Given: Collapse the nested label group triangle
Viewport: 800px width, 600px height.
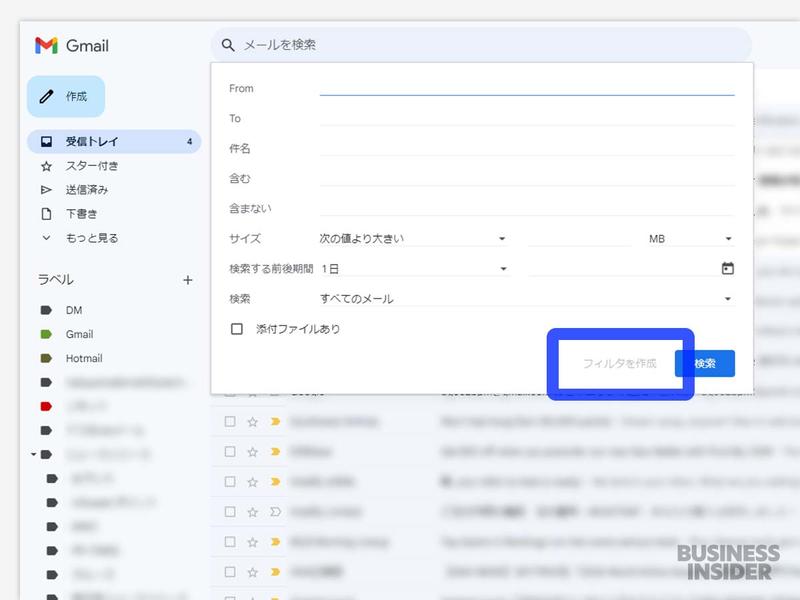Looking at the screenshot, I should tap(33, 454).
